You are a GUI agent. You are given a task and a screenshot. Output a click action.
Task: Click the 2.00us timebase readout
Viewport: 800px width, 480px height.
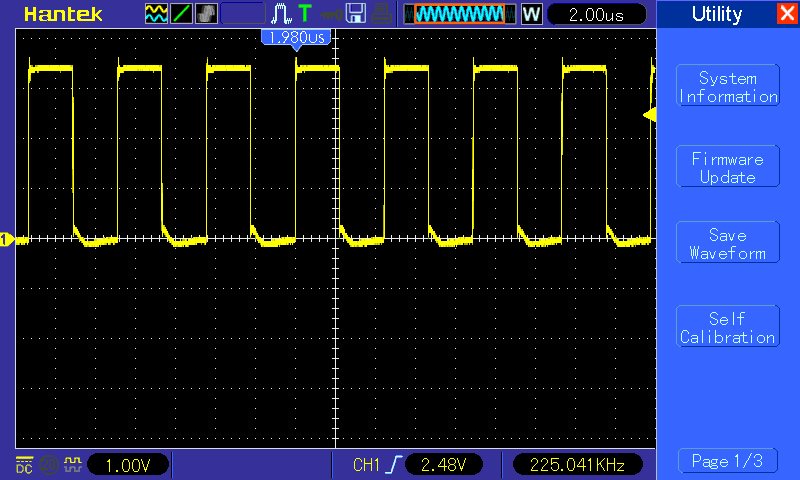pos(596,14)
